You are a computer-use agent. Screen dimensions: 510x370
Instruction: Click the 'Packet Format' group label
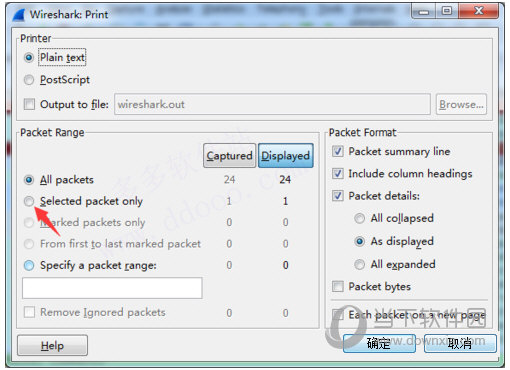(363, 132)
